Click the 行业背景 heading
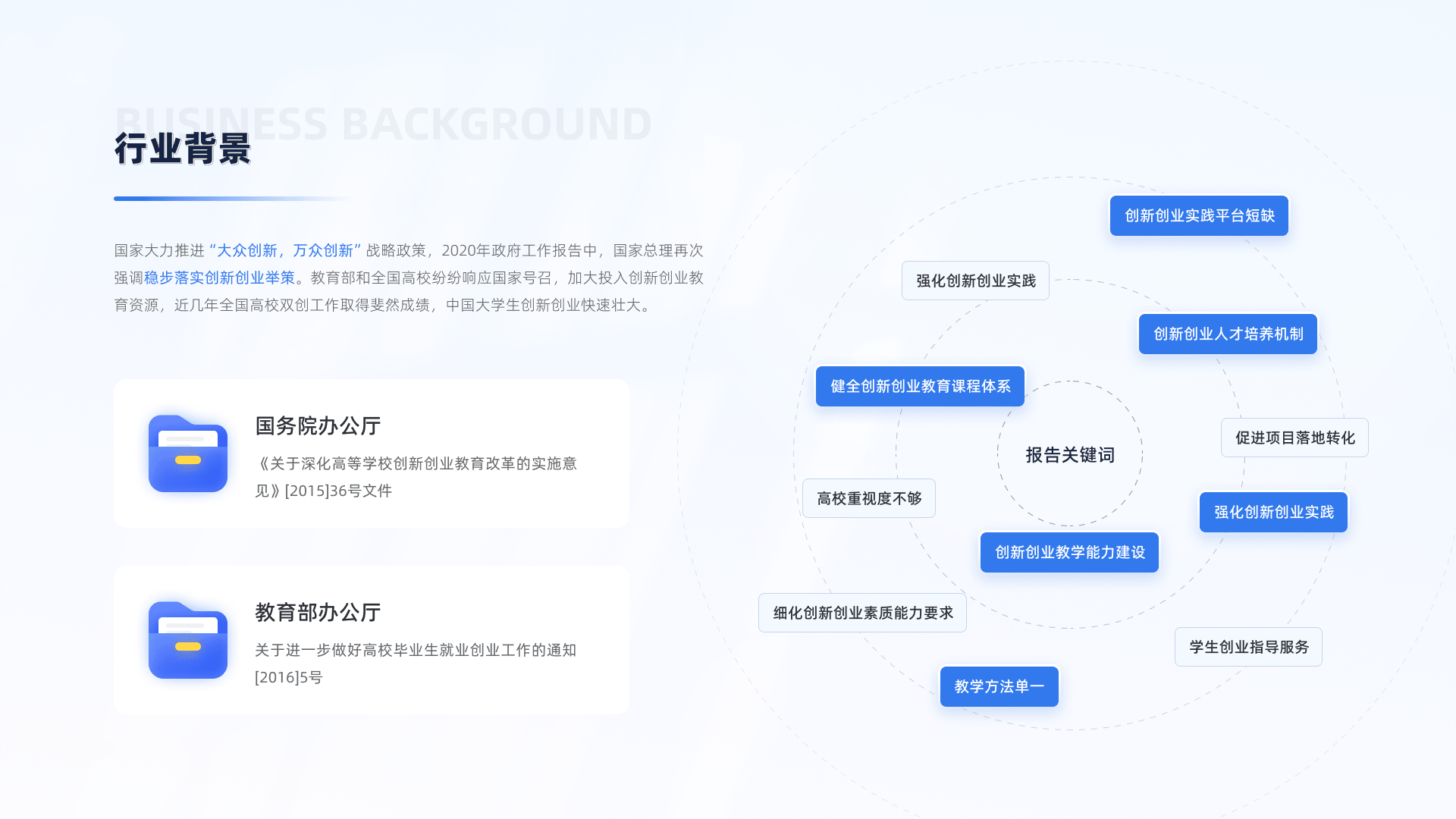1456x819 pixels. [183, 149]
